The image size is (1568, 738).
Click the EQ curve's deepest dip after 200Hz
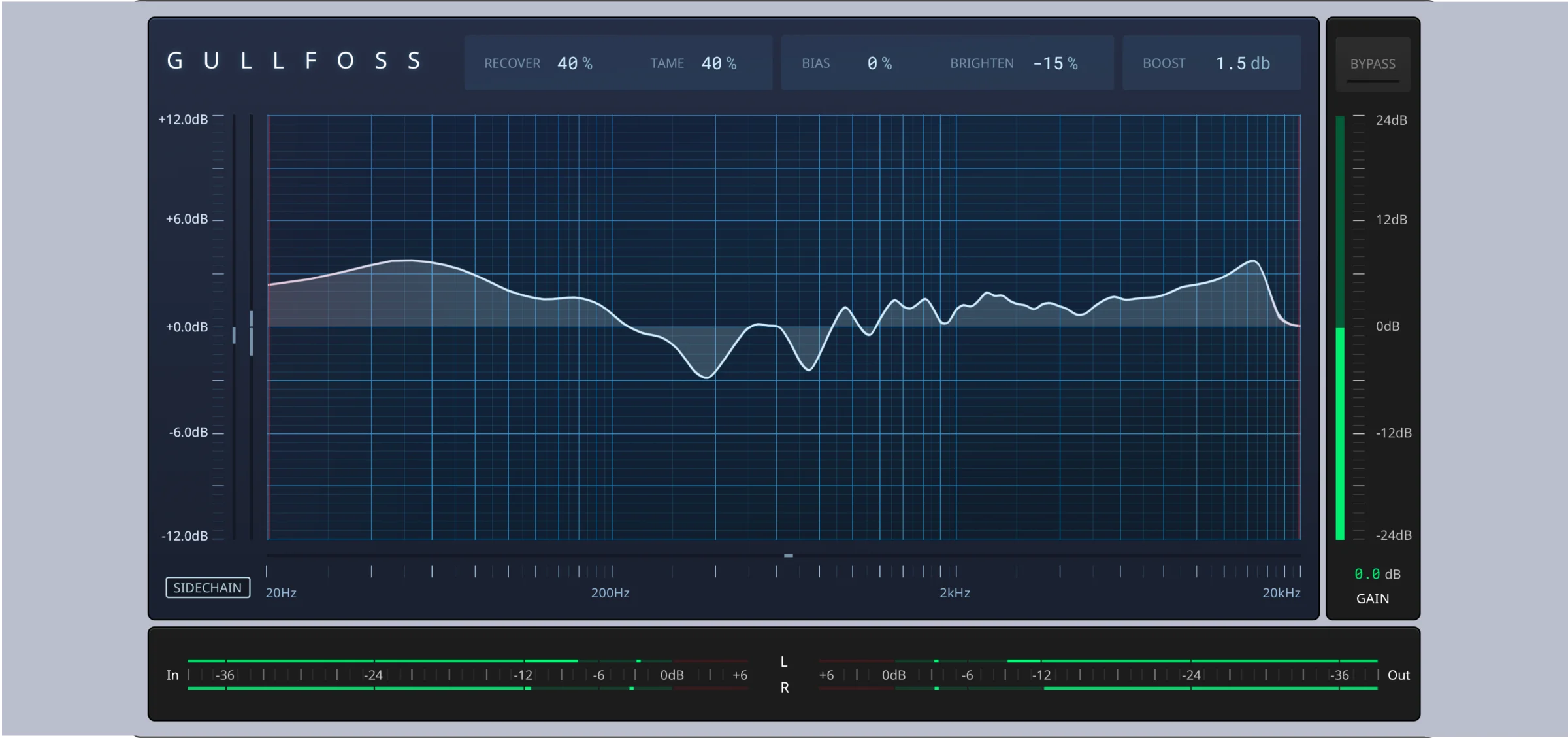click(706, 377)
